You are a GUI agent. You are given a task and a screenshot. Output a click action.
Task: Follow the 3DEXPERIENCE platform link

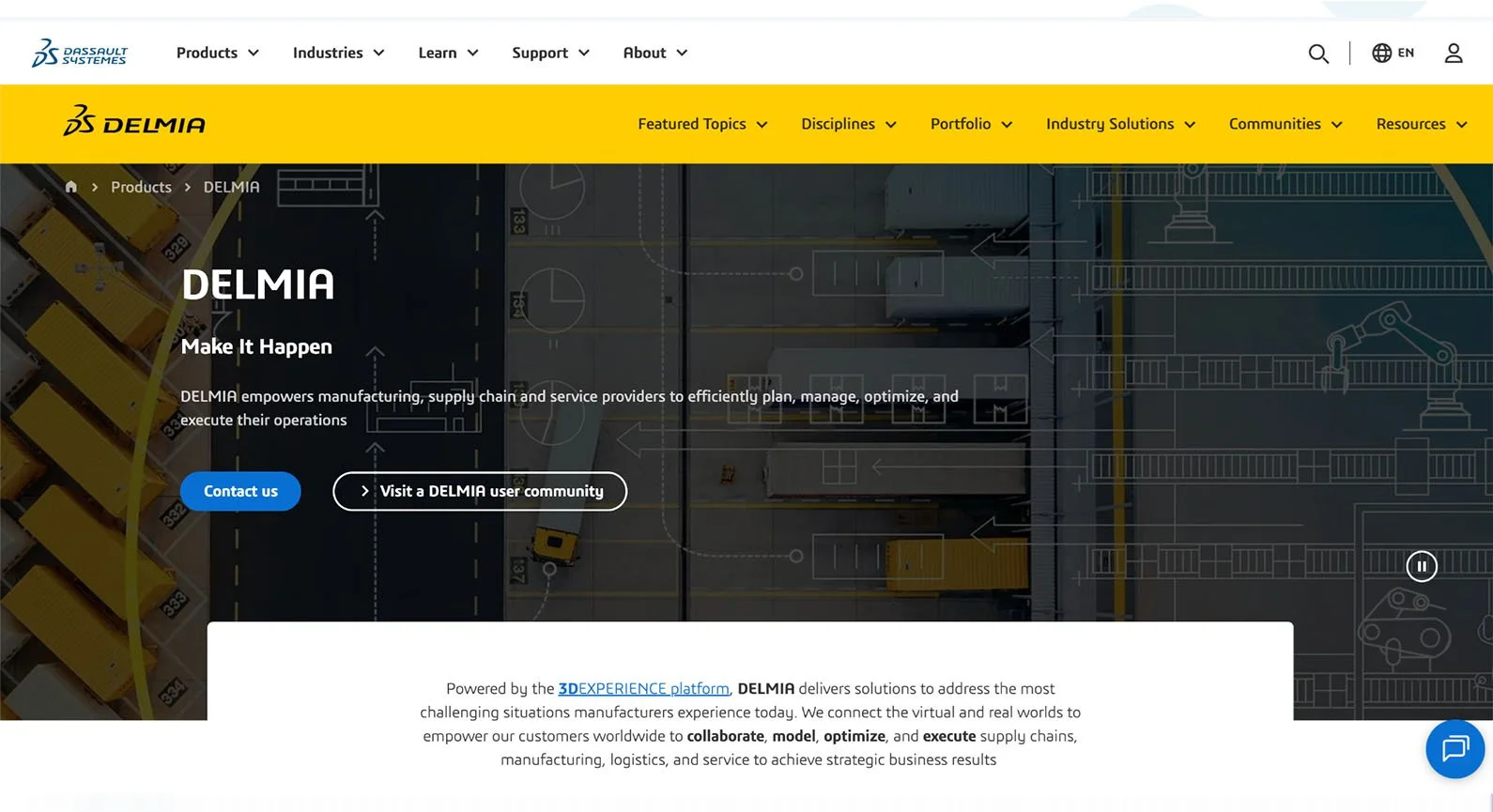coord(643,688)
